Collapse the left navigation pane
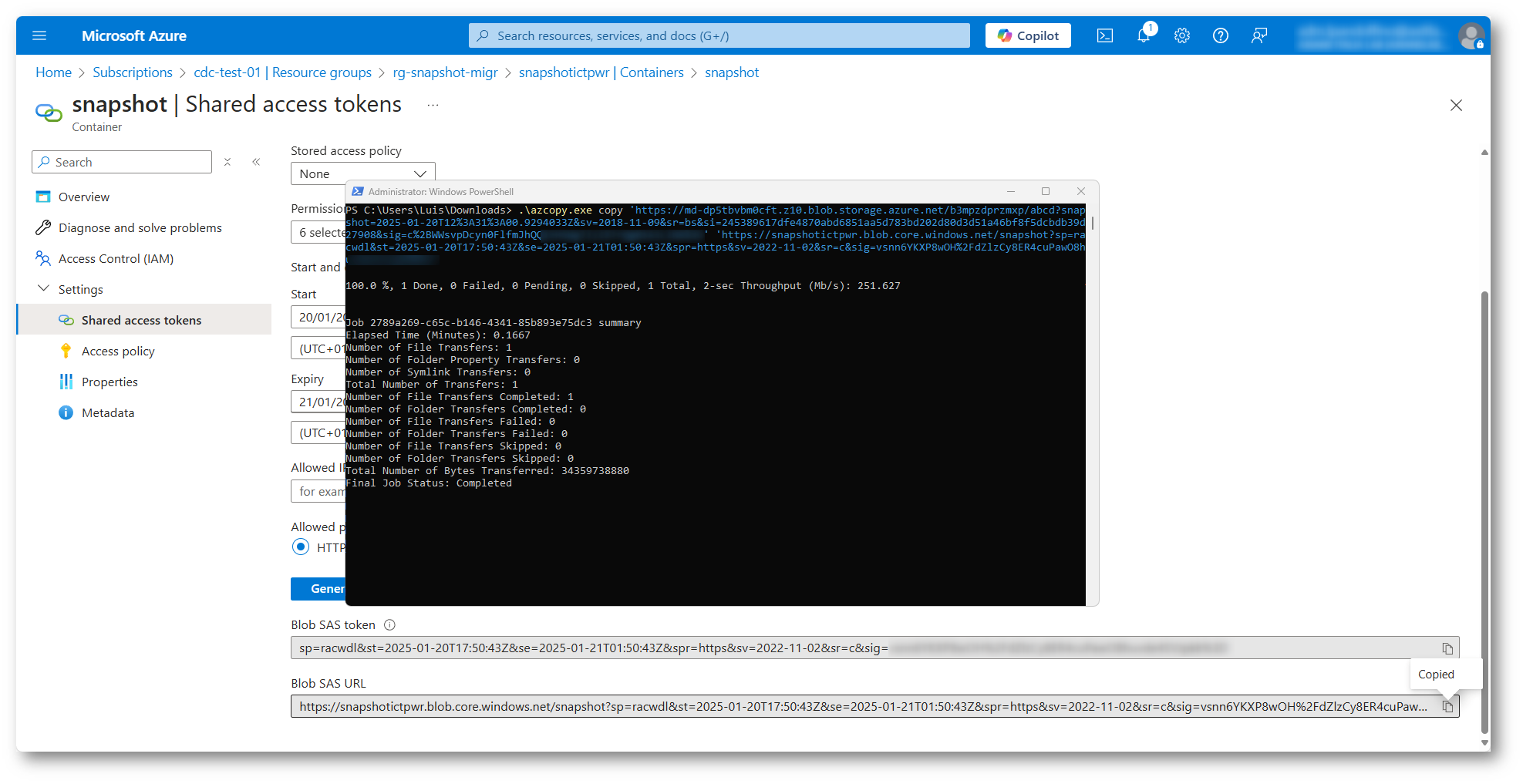 coord(256,162)
